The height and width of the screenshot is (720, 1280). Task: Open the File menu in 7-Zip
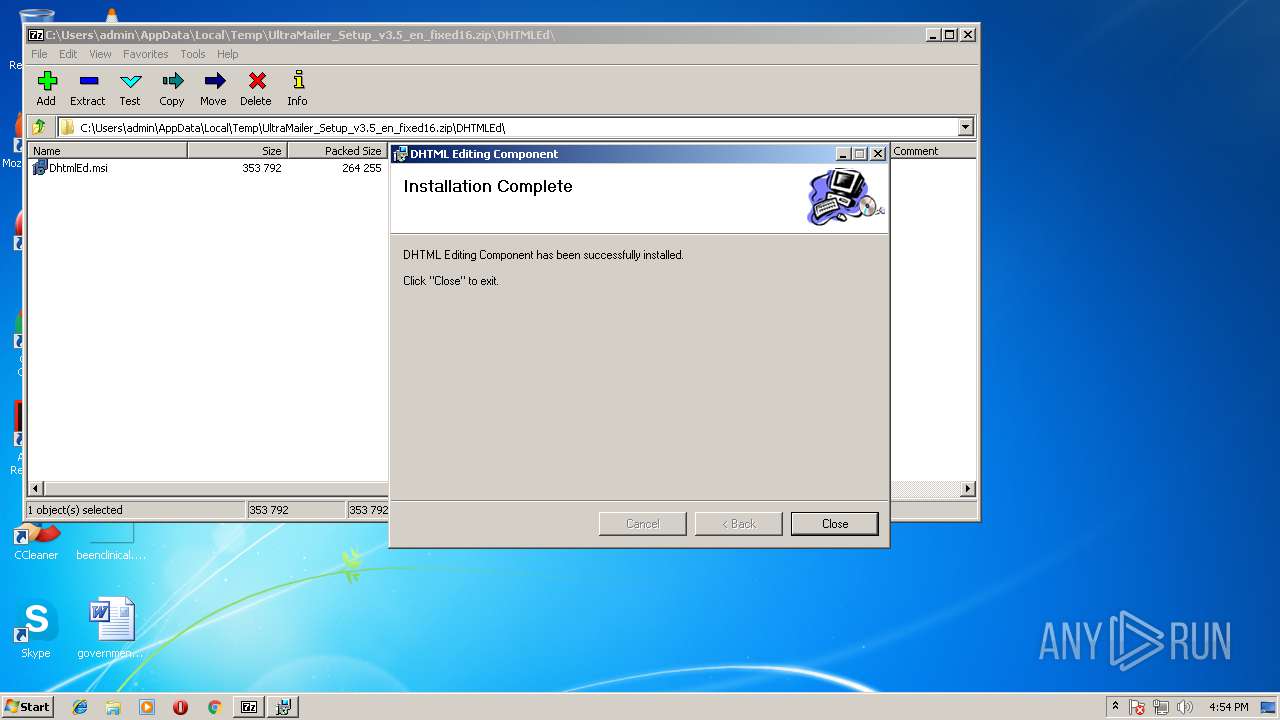tap(39, 54)
